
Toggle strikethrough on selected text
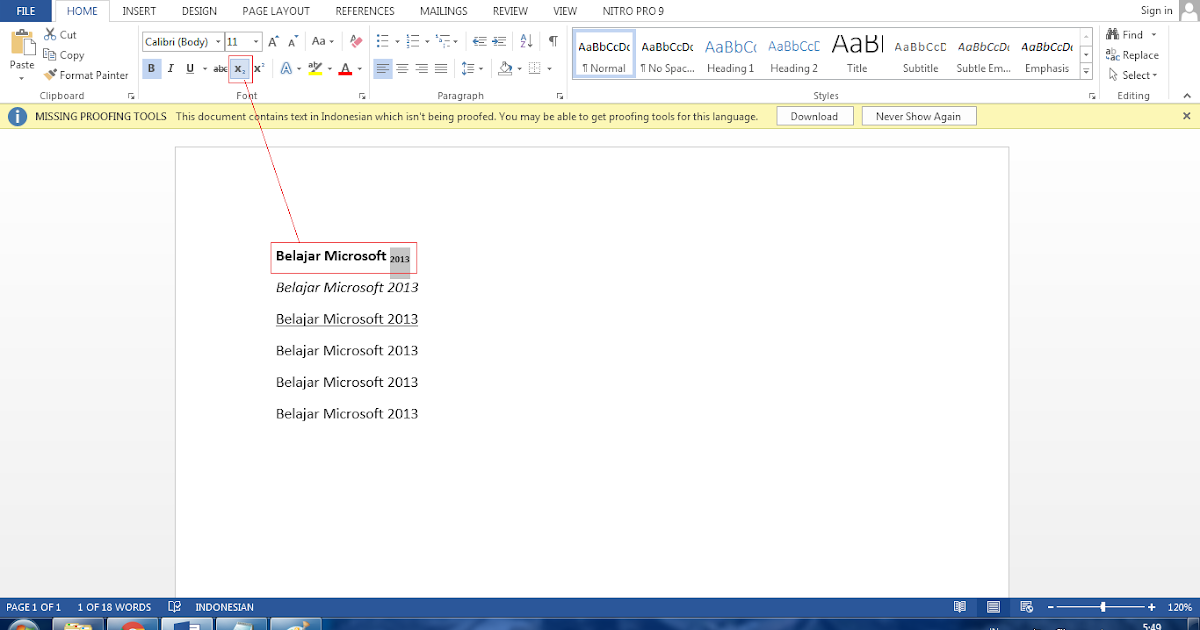point(219,68)
